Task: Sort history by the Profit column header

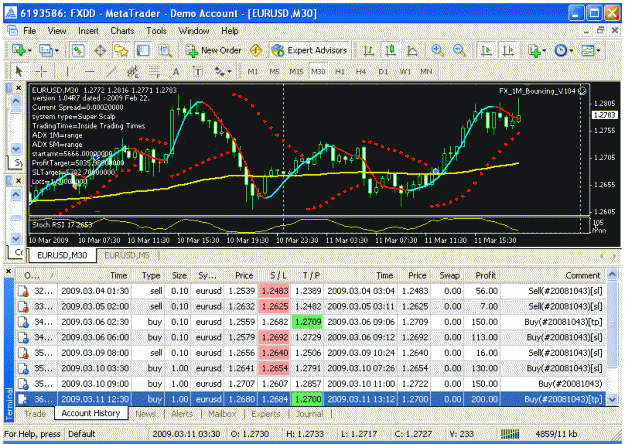Action: point(482,275)
